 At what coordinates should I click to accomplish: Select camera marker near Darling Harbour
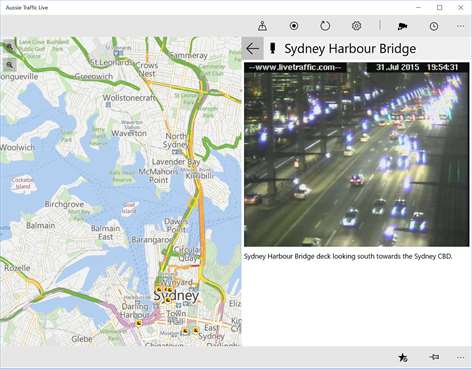pos(139,323)
